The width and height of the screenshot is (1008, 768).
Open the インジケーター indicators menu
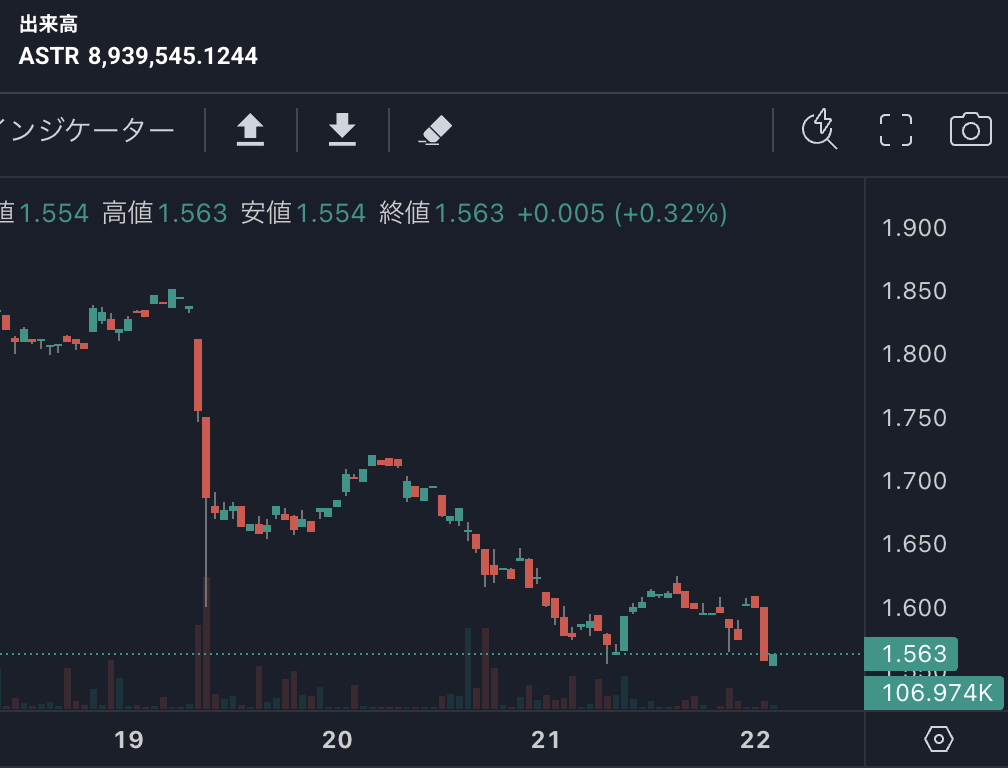88,130
